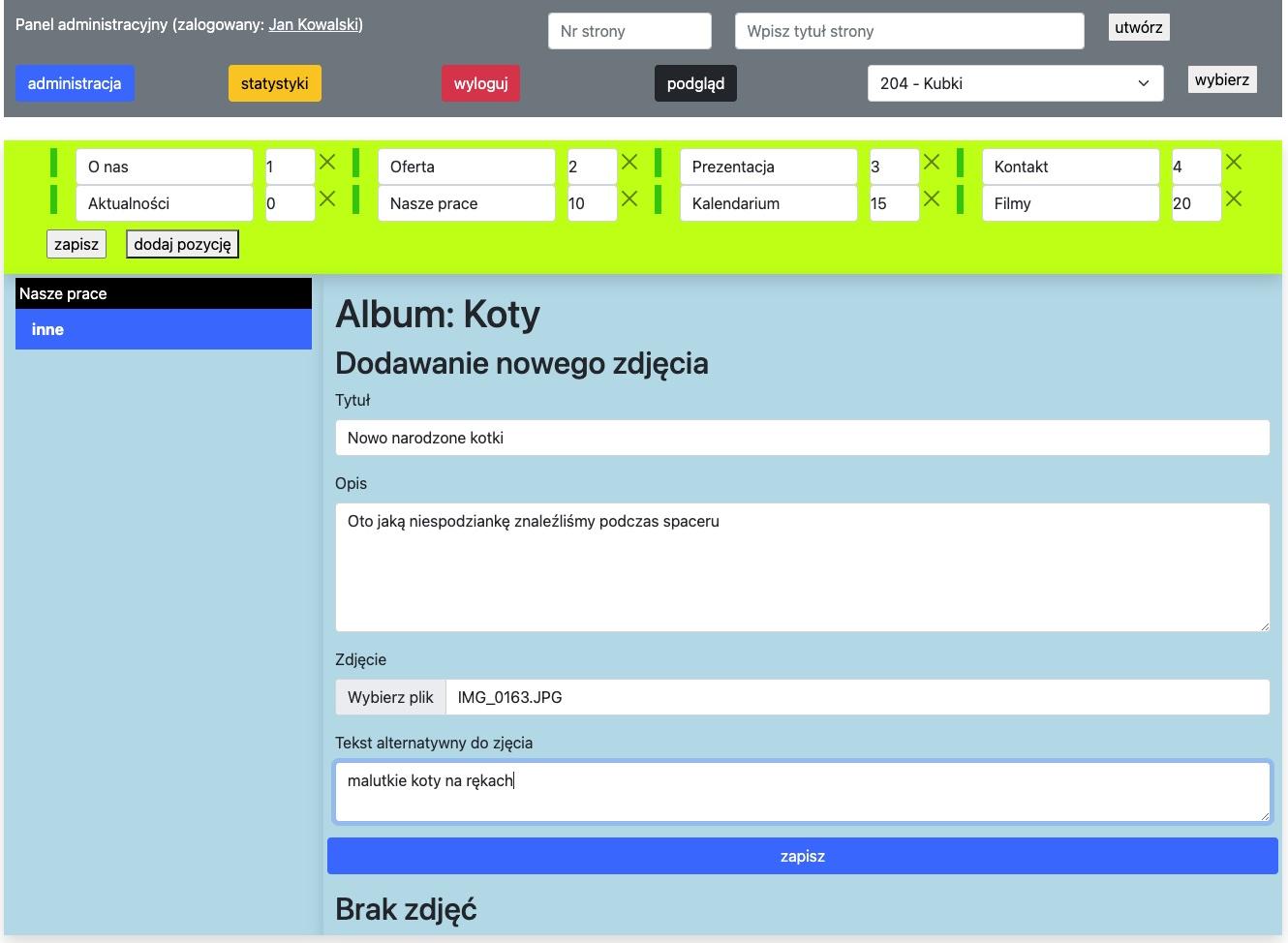Delete the 'O nas' menu item
Viewport: 1288px width, 943px height.
[x=327, y=163]
